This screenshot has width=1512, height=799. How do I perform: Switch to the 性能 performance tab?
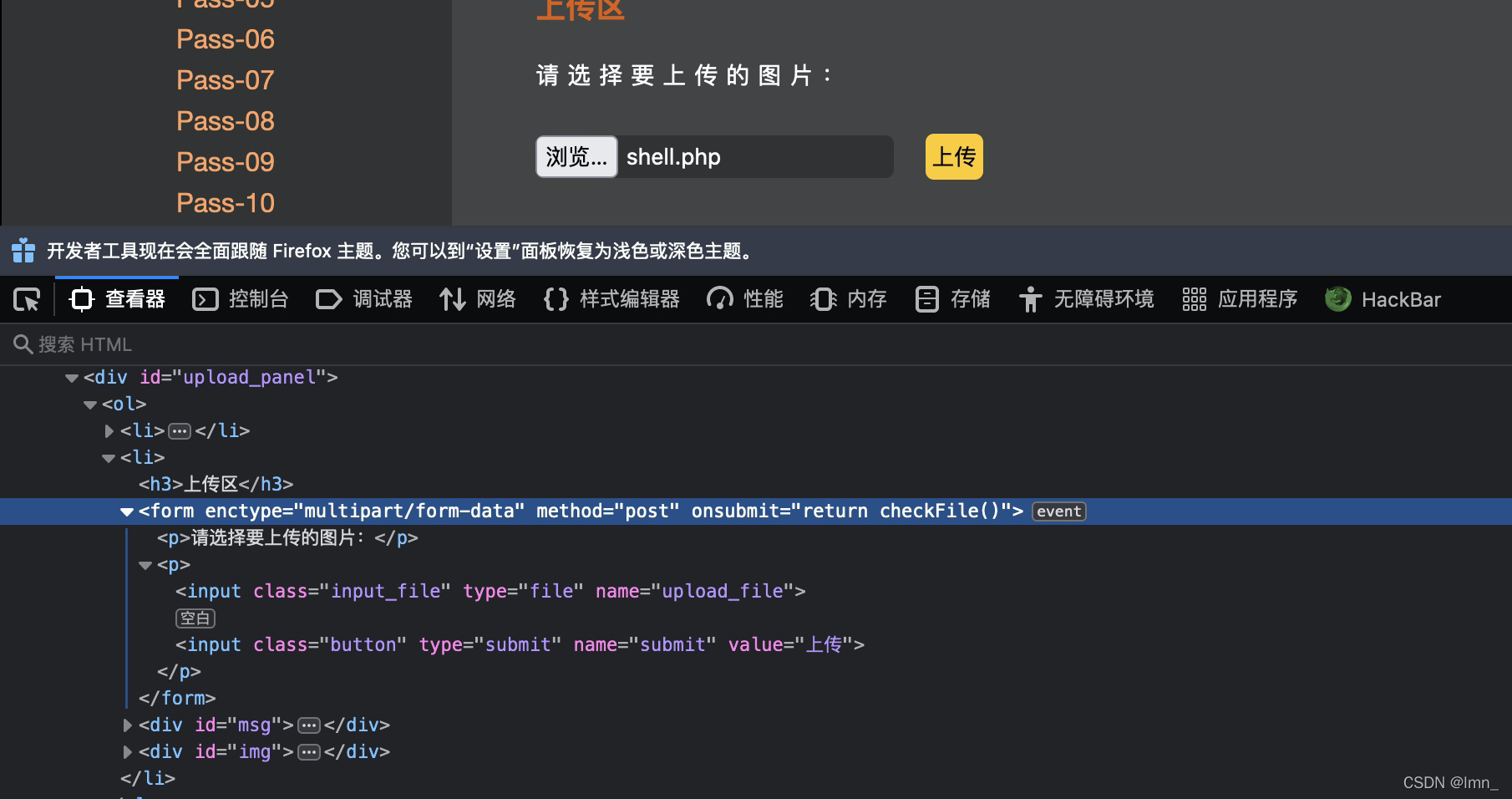(745, 299)
